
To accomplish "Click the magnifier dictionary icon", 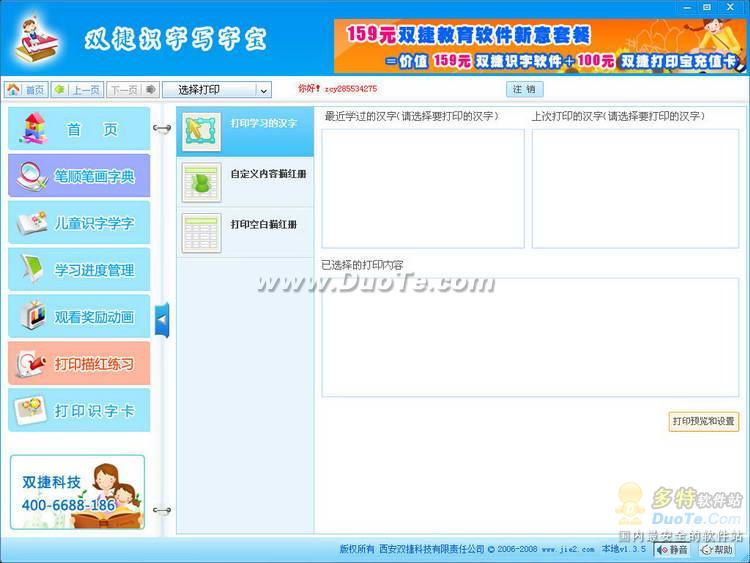I will [32, 177].
